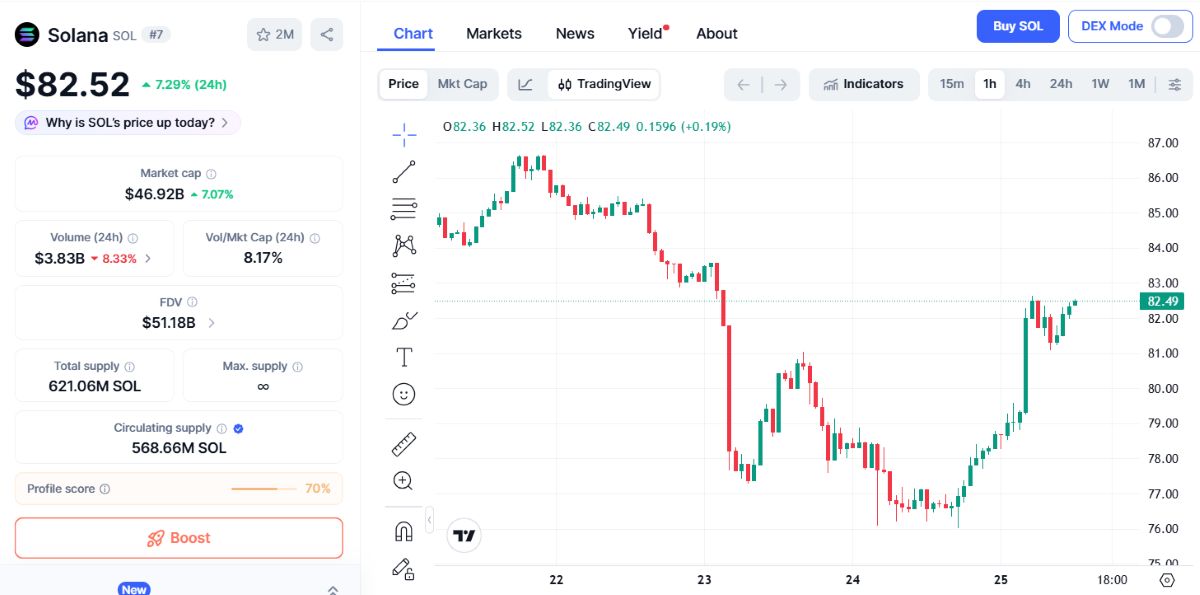The width and height of the screenshot is (1200, 595).
Task: Set chart interval to 4h
Action: [1023, 84]
